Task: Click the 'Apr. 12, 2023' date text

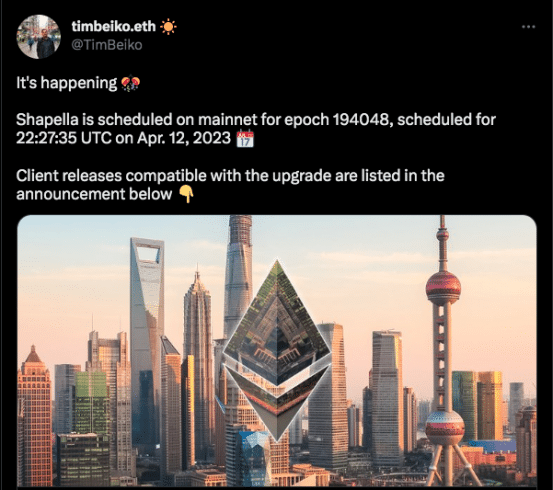Action: pos(184,138)
